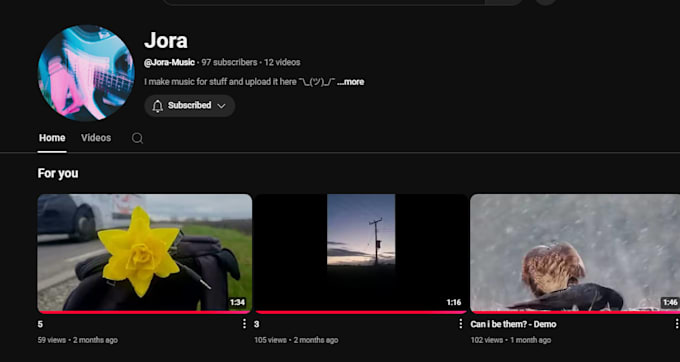This screenshot has width=680, height=362.
Task: Click the @Jora-Music handle
Action: pos(169,62)
